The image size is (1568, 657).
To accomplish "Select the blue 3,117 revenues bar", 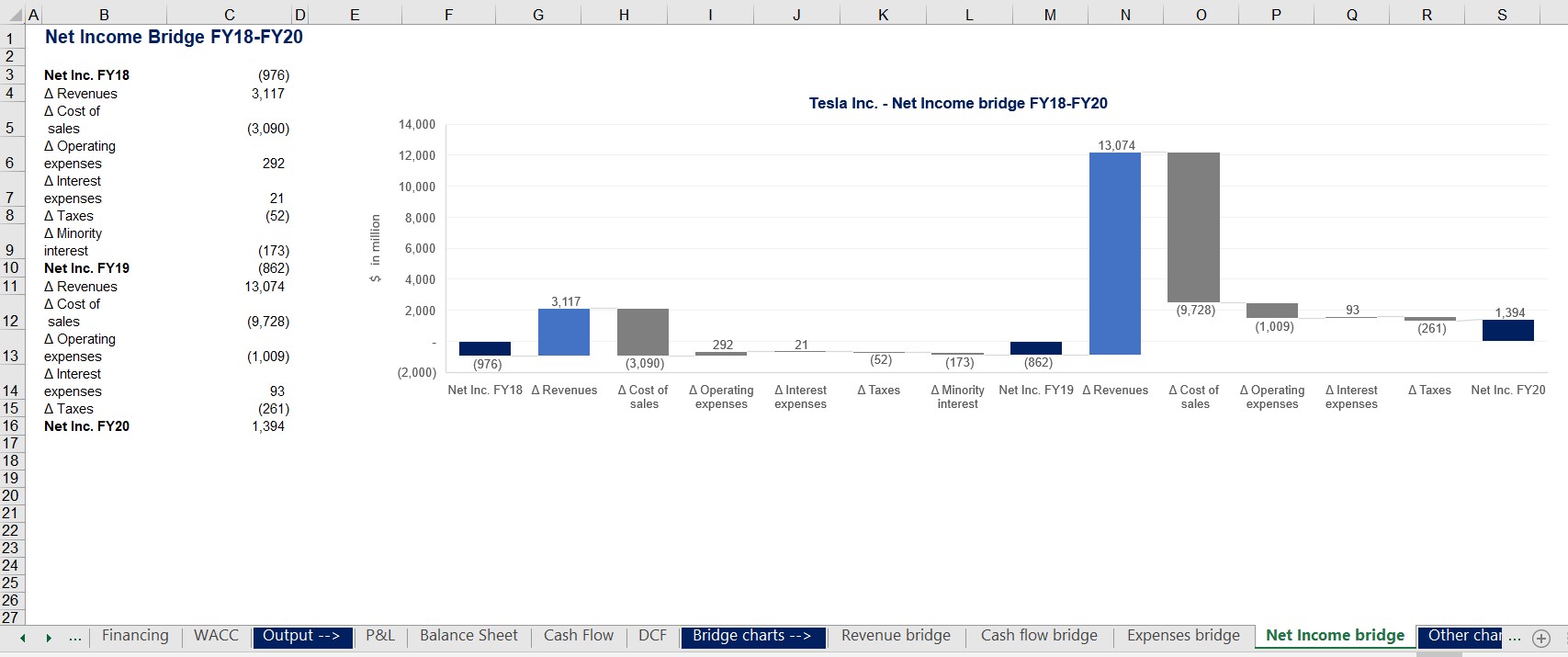I will (x=564, y=332).
